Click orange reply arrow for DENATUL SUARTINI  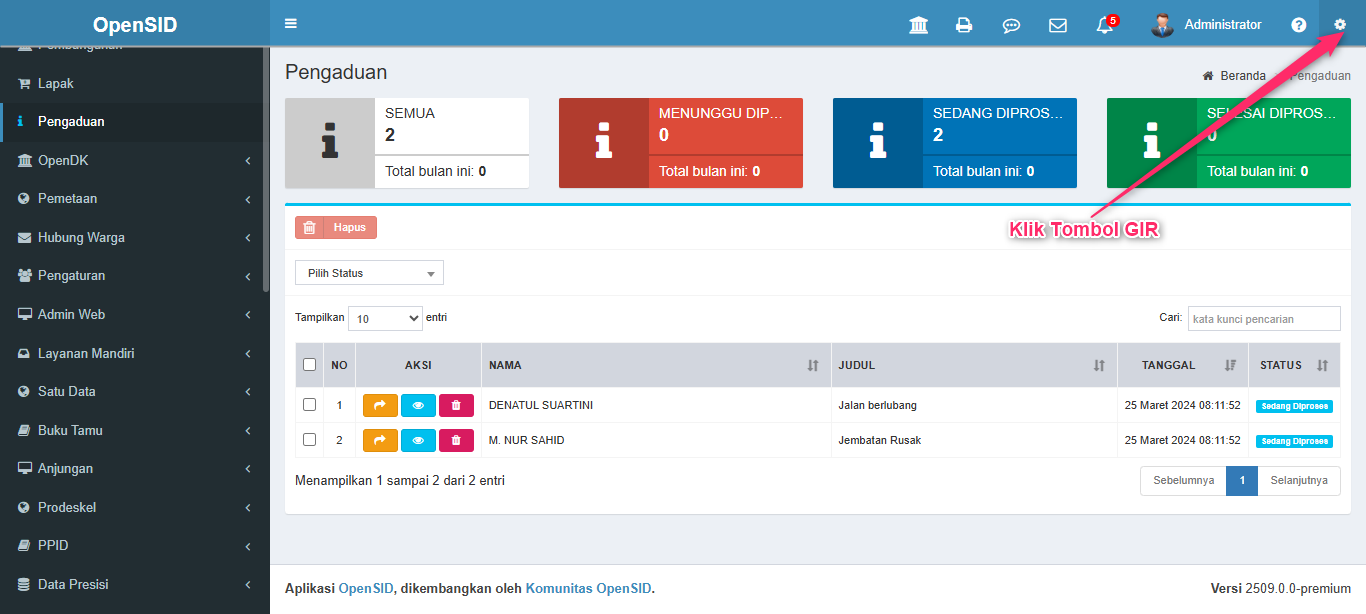(380, 405)
